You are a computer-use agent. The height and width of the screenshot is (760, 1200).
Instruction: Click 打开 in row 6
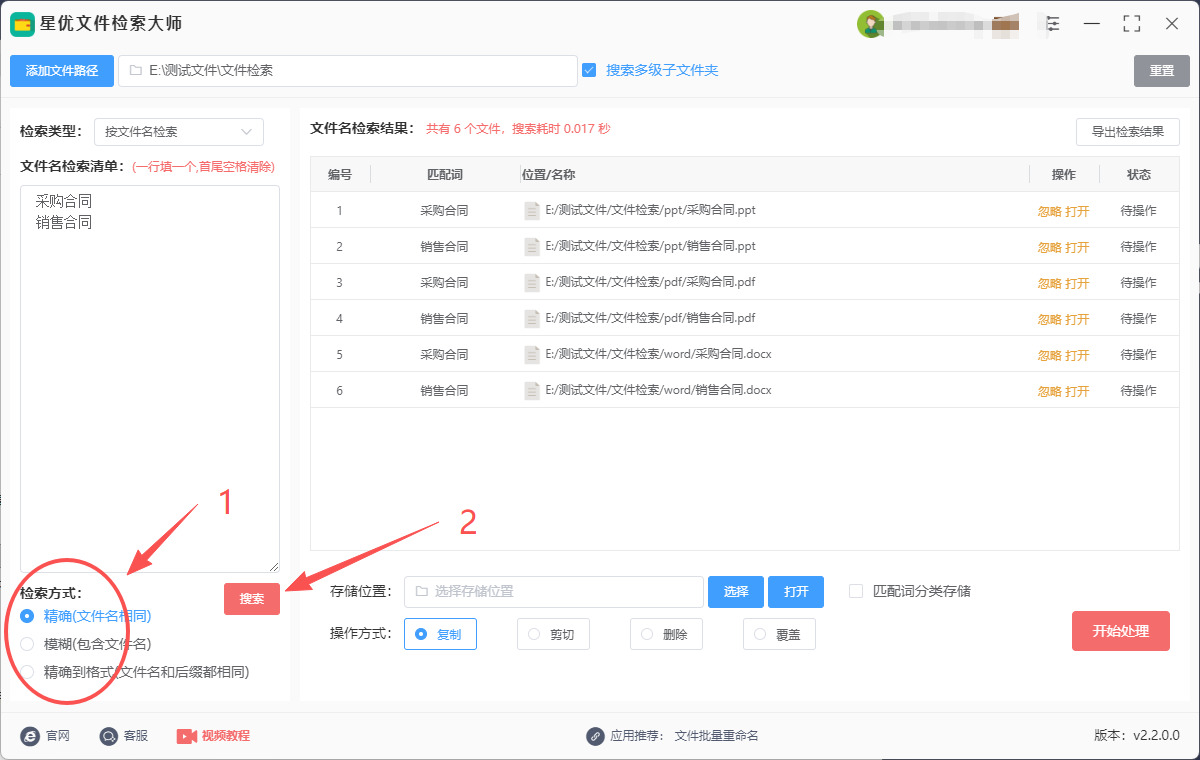(x=1077, y=392)
